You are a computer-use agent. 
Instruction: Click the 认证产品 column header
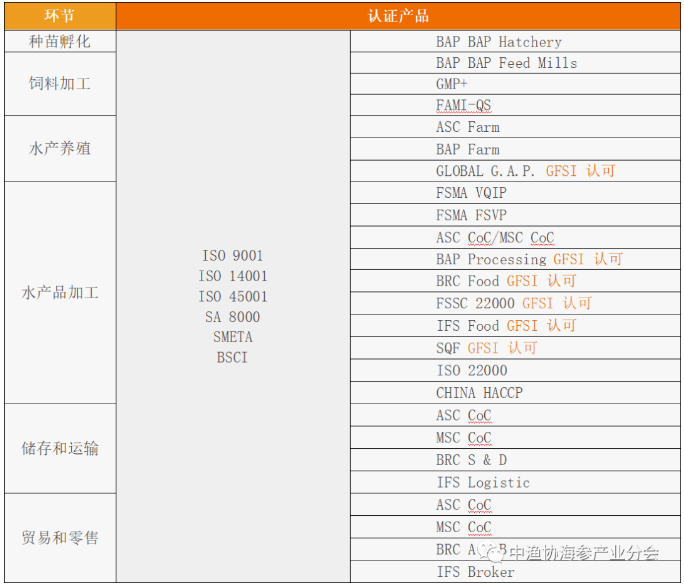[398, 16]
